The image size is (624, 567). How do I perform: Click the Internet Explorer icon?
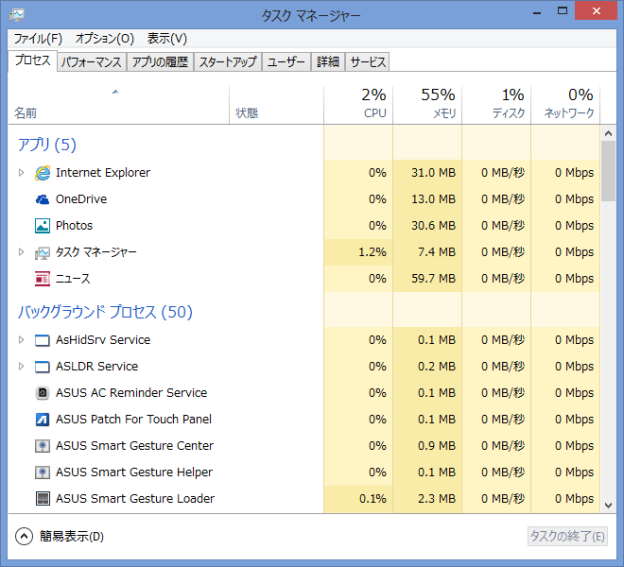(x=43, y=173)
